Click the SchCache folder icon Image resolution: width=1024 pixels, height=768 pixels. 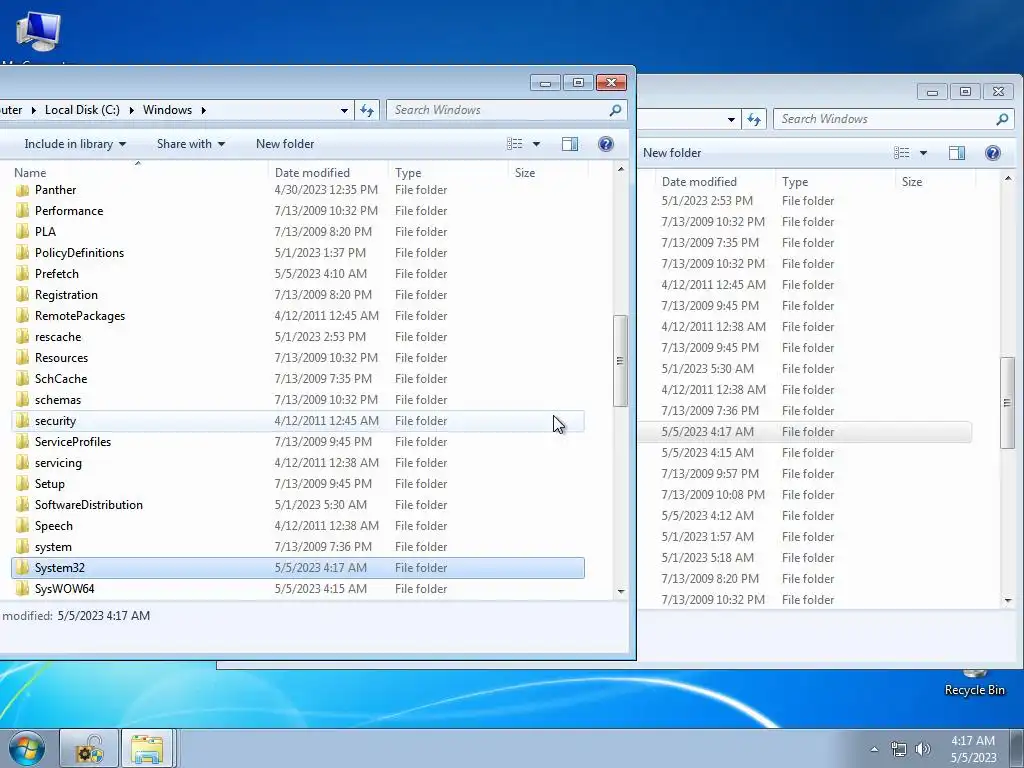pos(22,379)
